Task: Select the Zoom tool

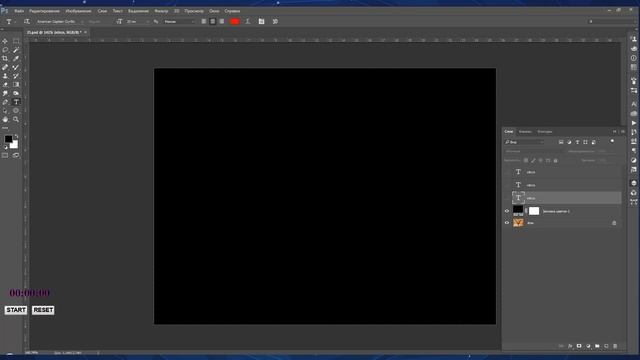Action: click(x=16, y=119)
